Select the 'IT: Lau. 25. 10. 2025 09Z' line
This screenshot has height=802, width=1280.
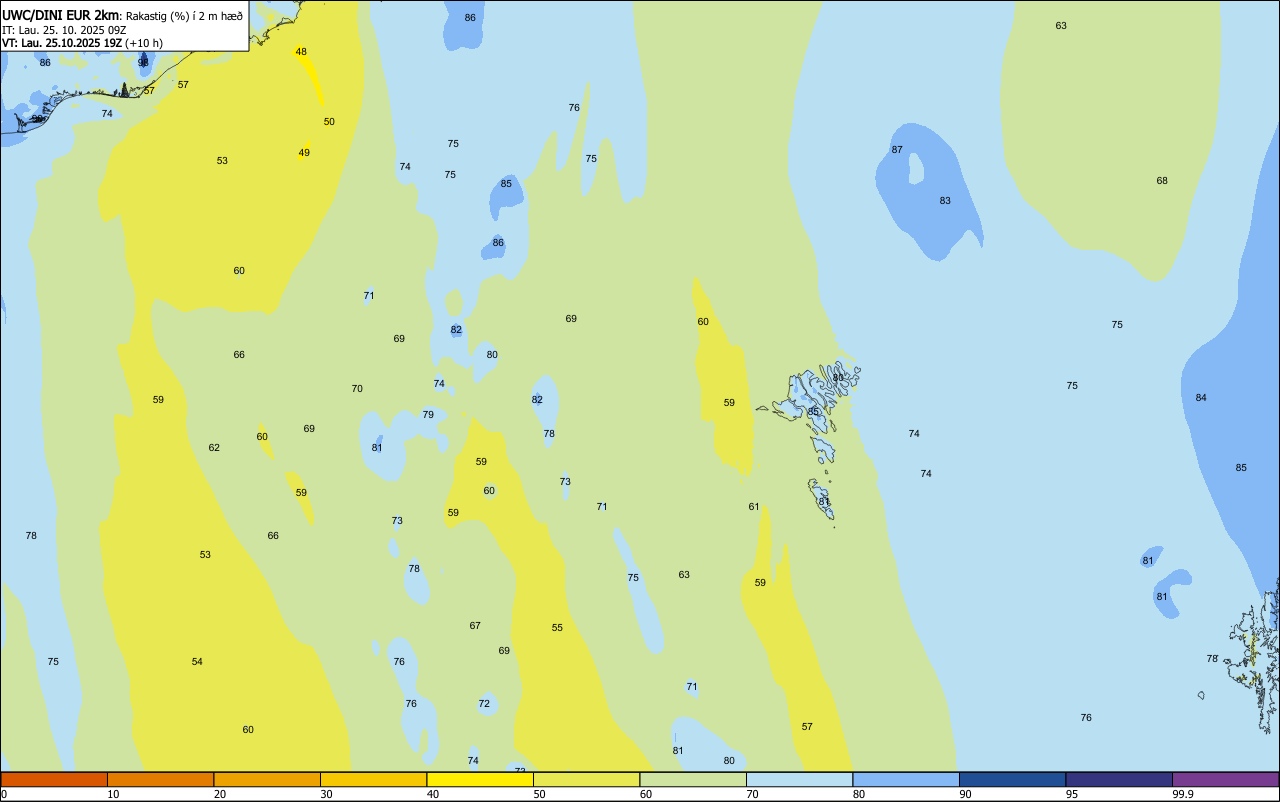click(63, 30)
